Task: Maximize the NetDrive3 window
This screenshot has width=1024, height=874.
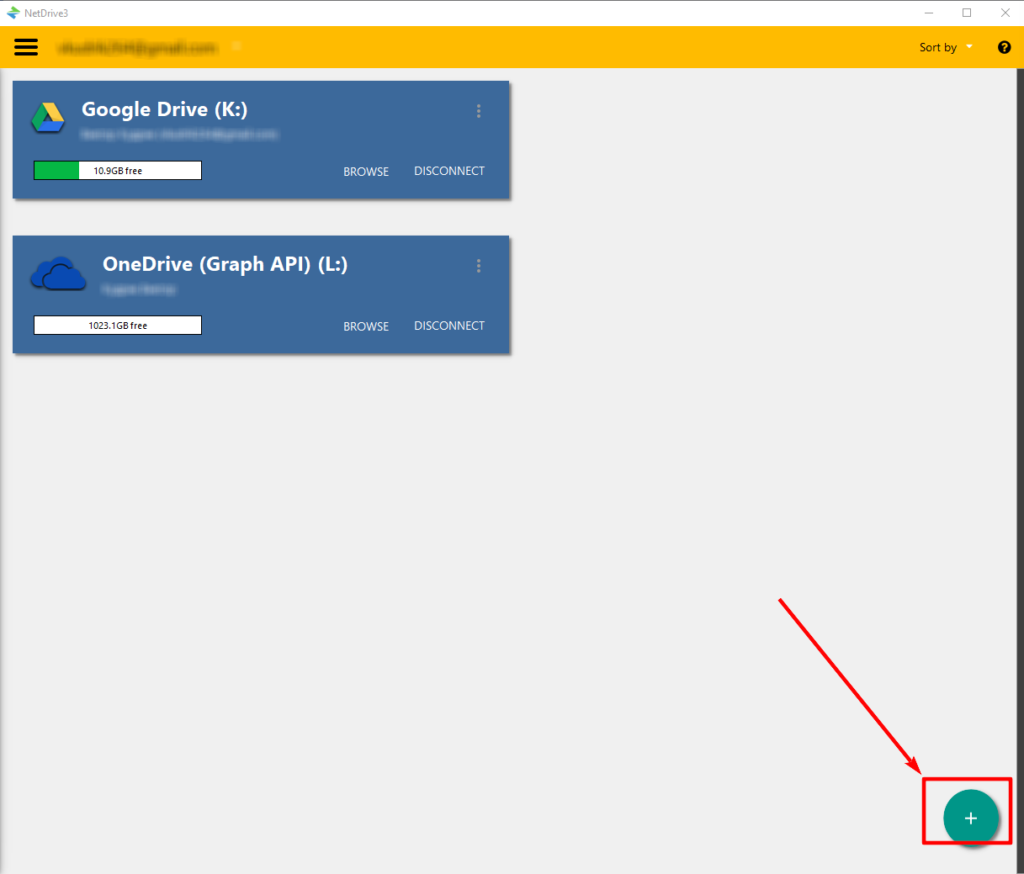Action: [966, 12]
